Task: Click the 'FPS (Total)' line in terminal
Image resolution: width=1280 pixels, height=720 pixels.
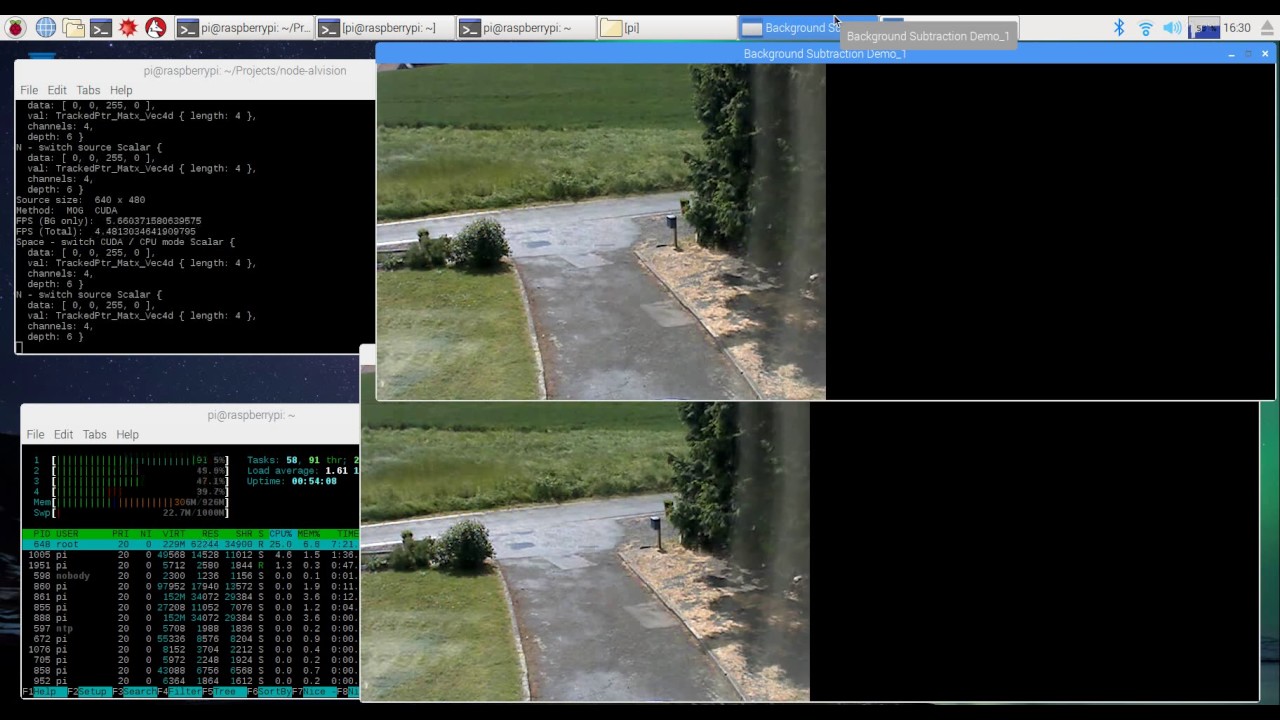Action: 106,232
